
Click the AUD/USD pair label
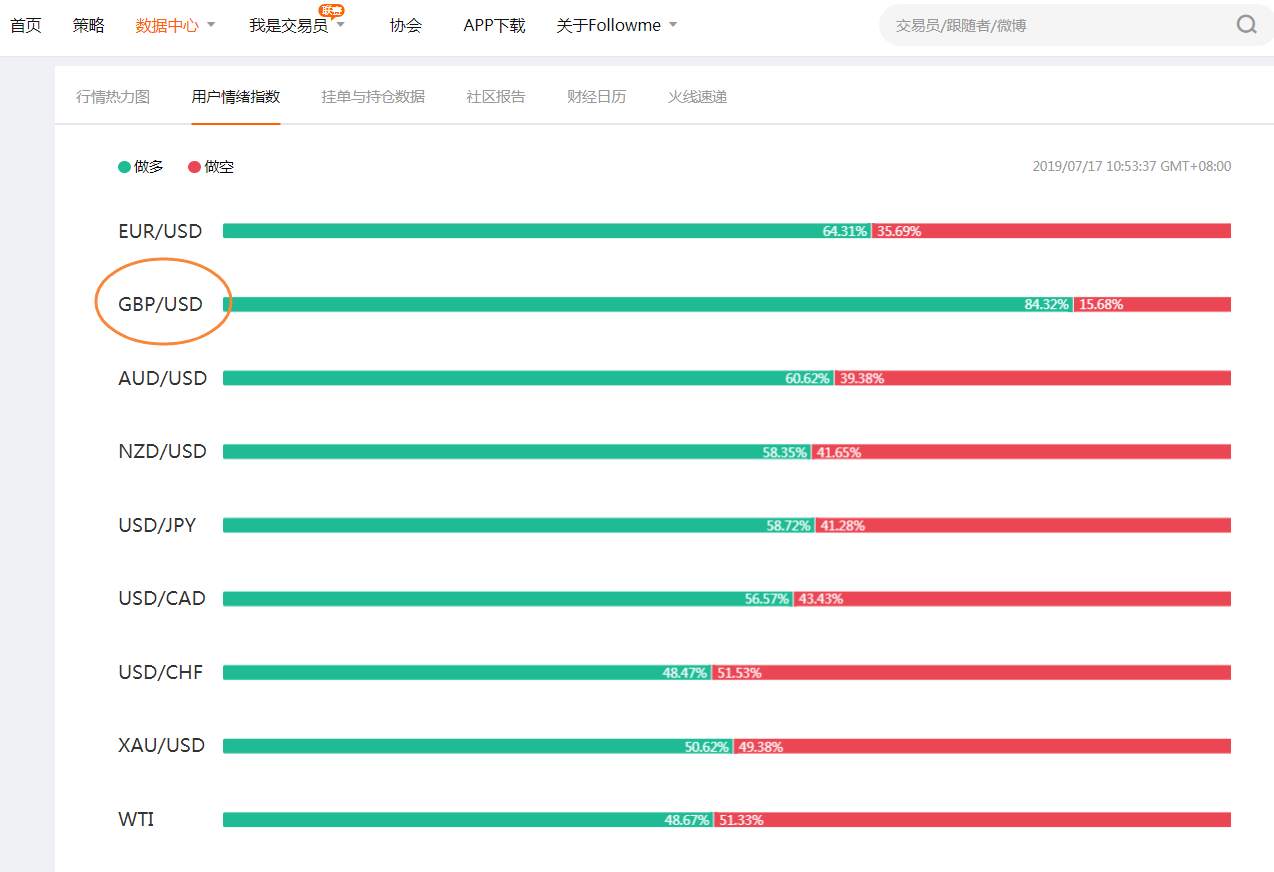click(163, 378)
